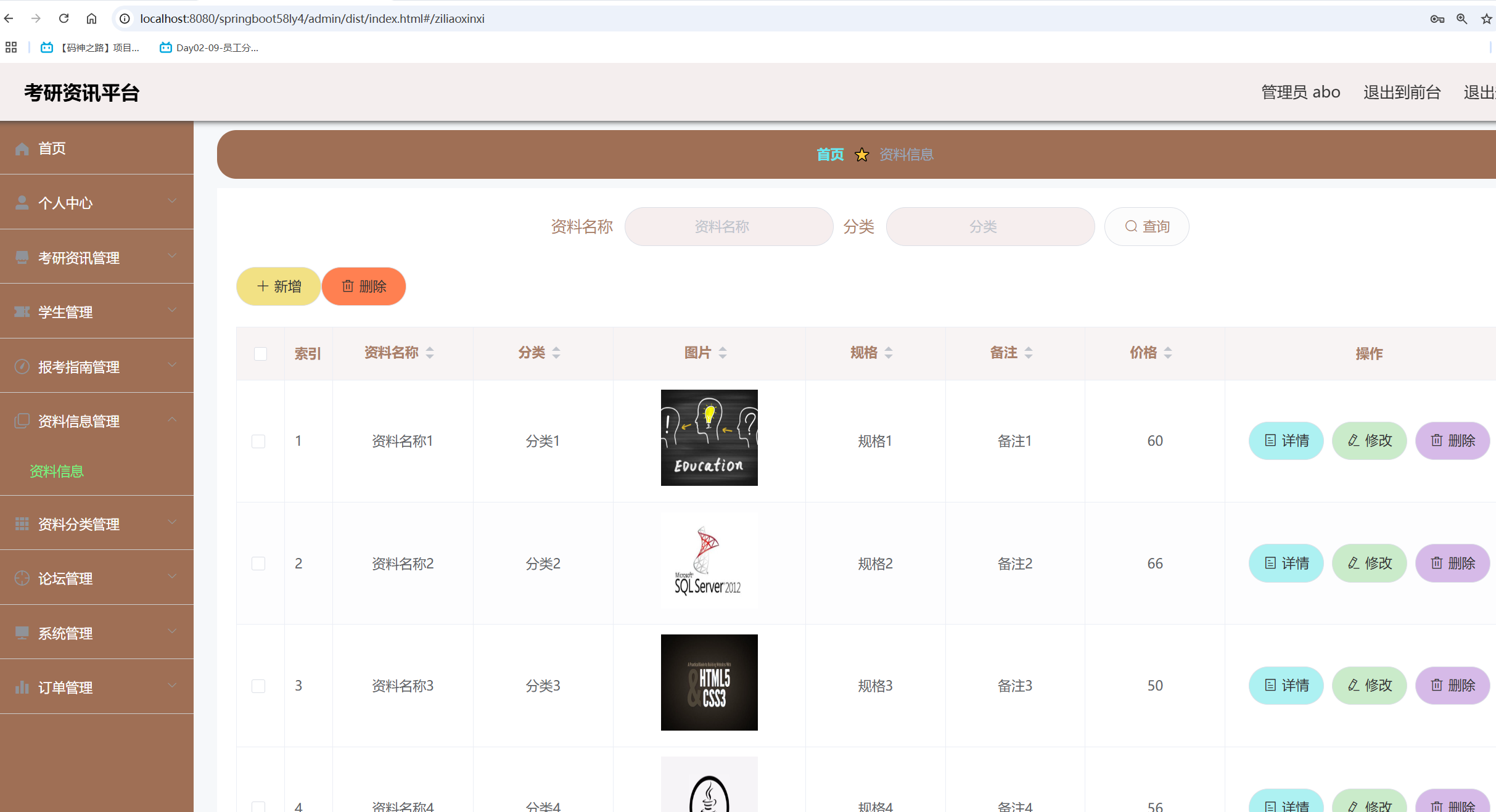Select the 资料分类管理 grid icon
Screen dimensions: 1496x812
pyautogui.click(x=22, y=523)
